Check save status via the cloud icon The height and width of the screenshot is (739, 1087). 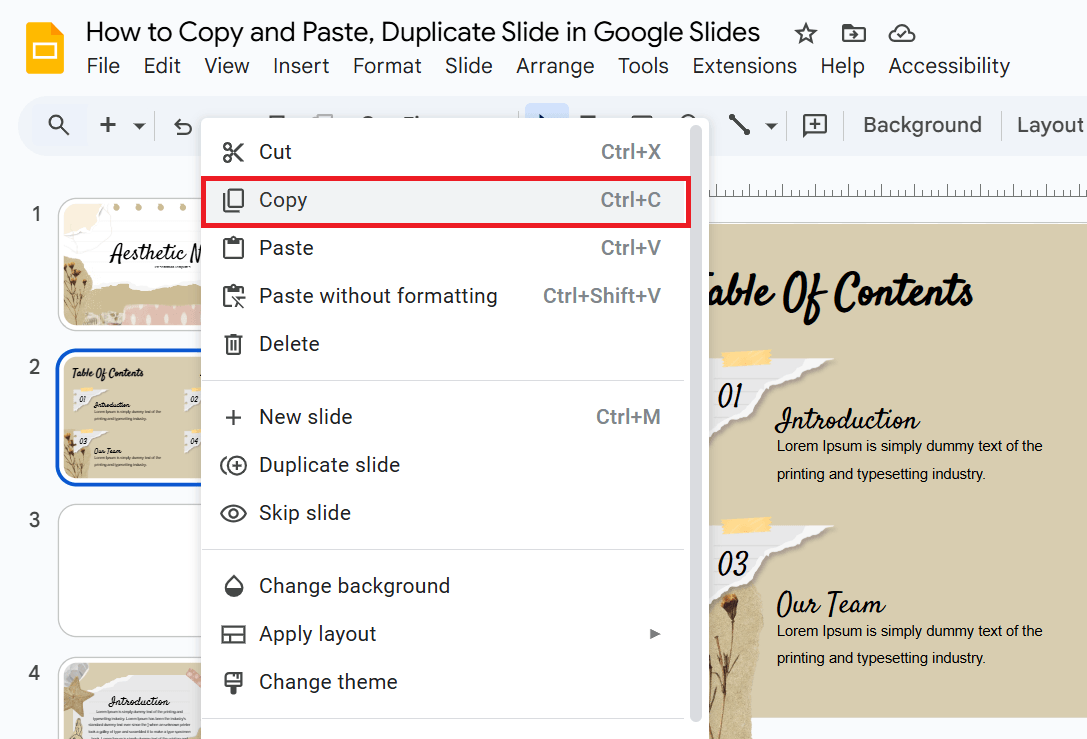click(901, 33)
